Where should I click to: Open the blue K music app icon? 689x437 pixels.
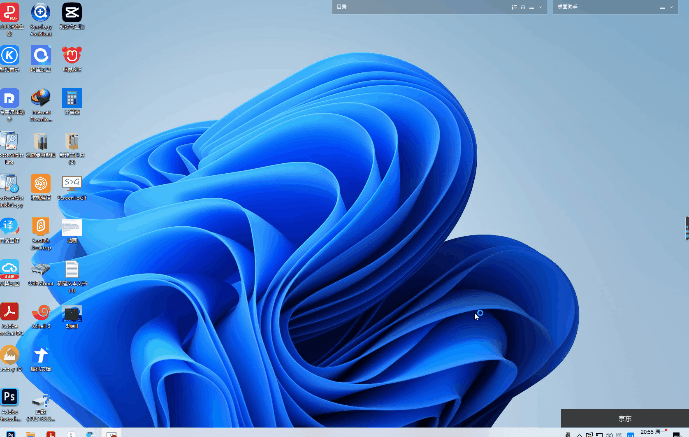click(x=10, y=55)
